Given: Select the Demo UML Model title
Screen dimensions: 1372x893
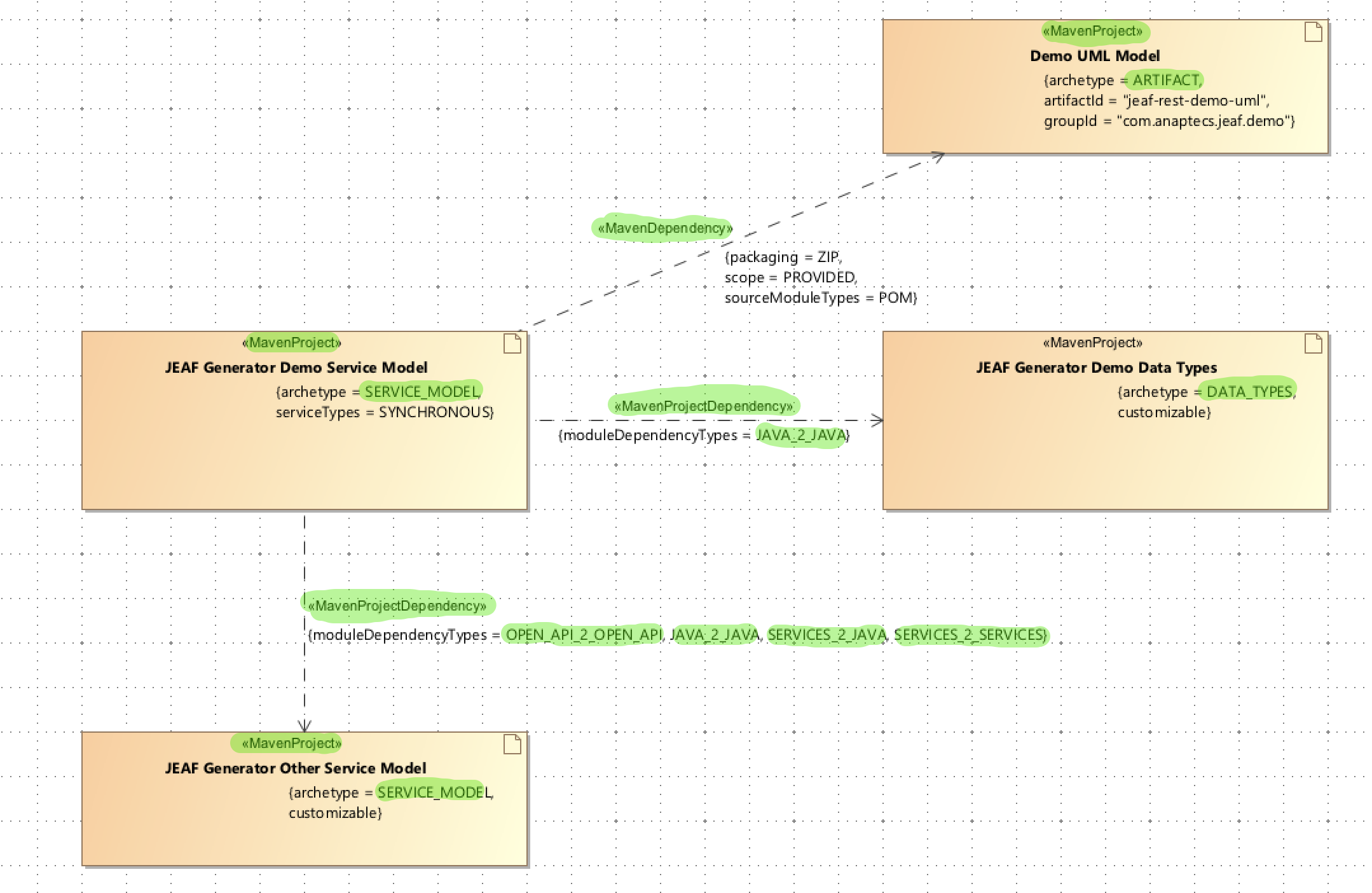Looking at the screenshot, I should tap(1095, 56).
